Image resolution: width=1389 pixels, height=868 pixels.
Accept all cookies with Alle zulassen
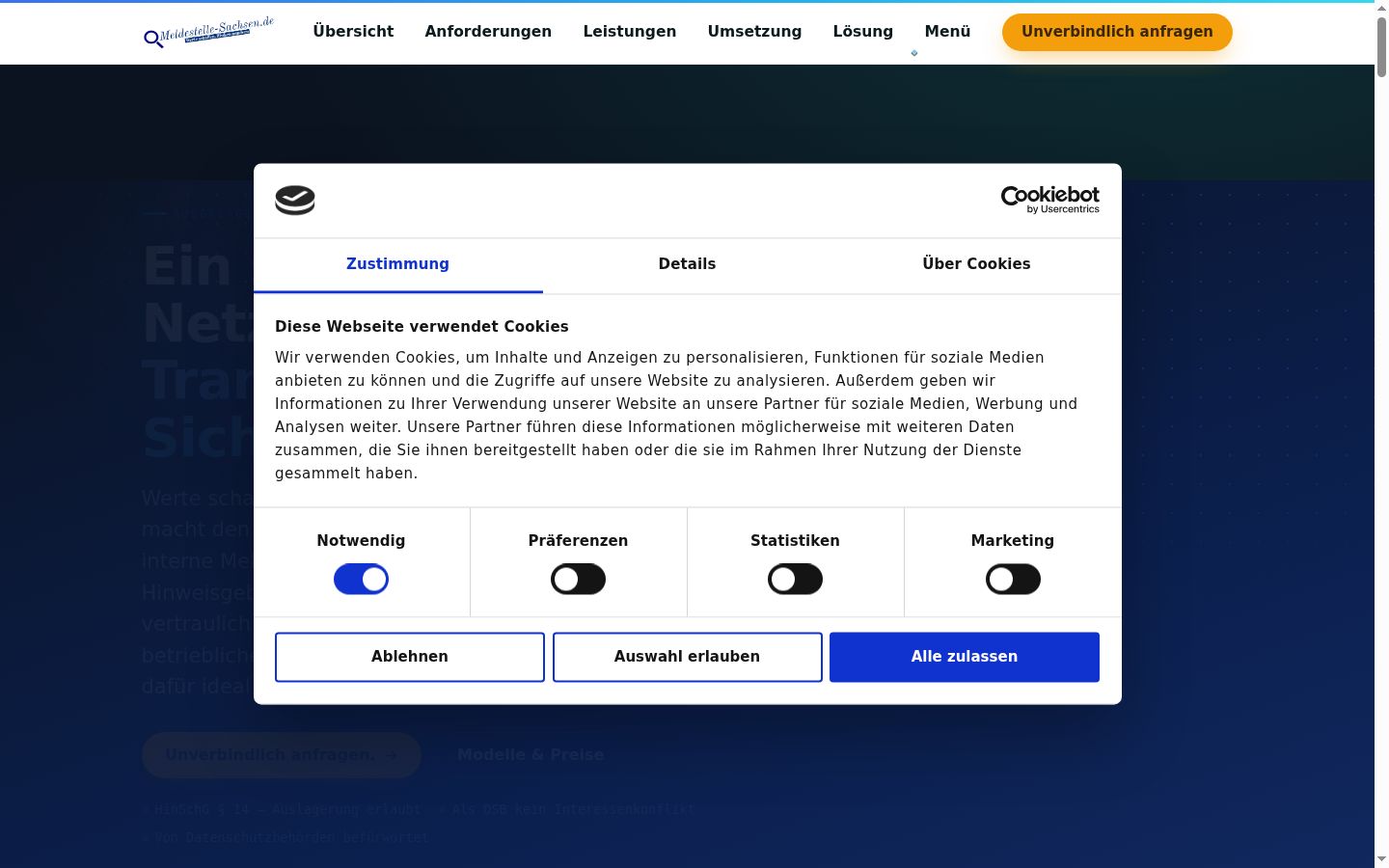pyautogui.click(x=965, y=657)
